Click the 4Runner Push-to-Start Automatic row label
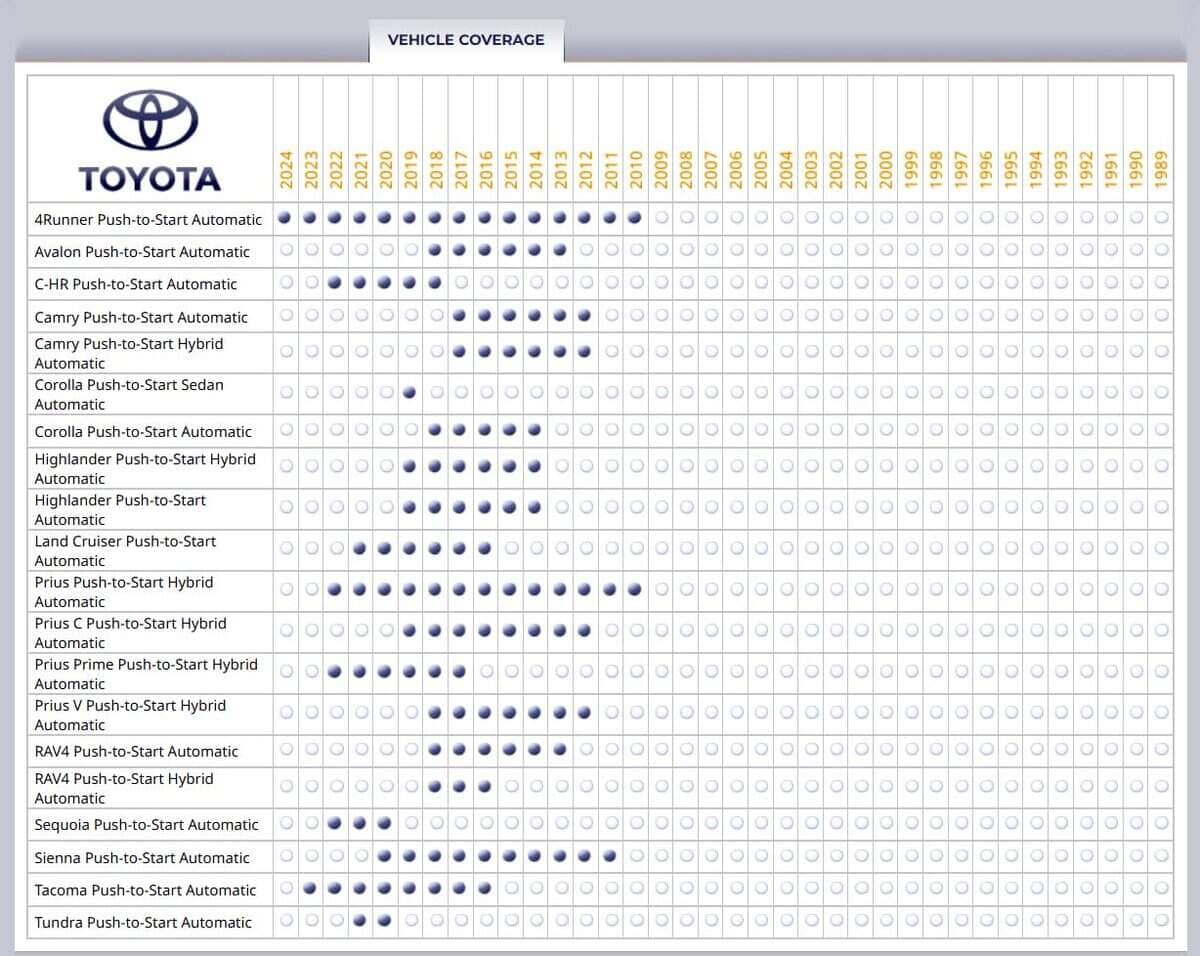Viewport: 1200px width, 956px height. point(148,219)
